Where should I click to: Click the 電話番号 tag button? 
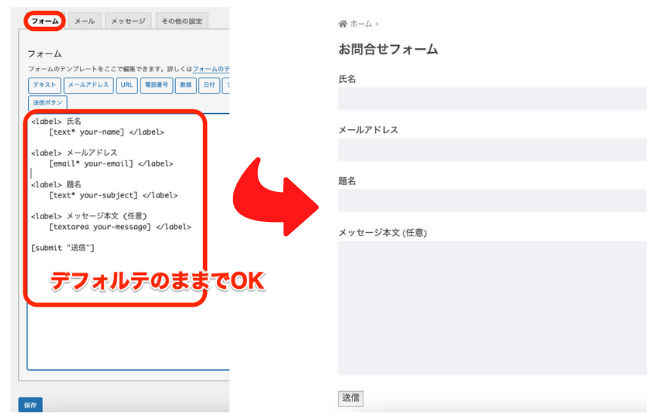click(x=156, y=85)
